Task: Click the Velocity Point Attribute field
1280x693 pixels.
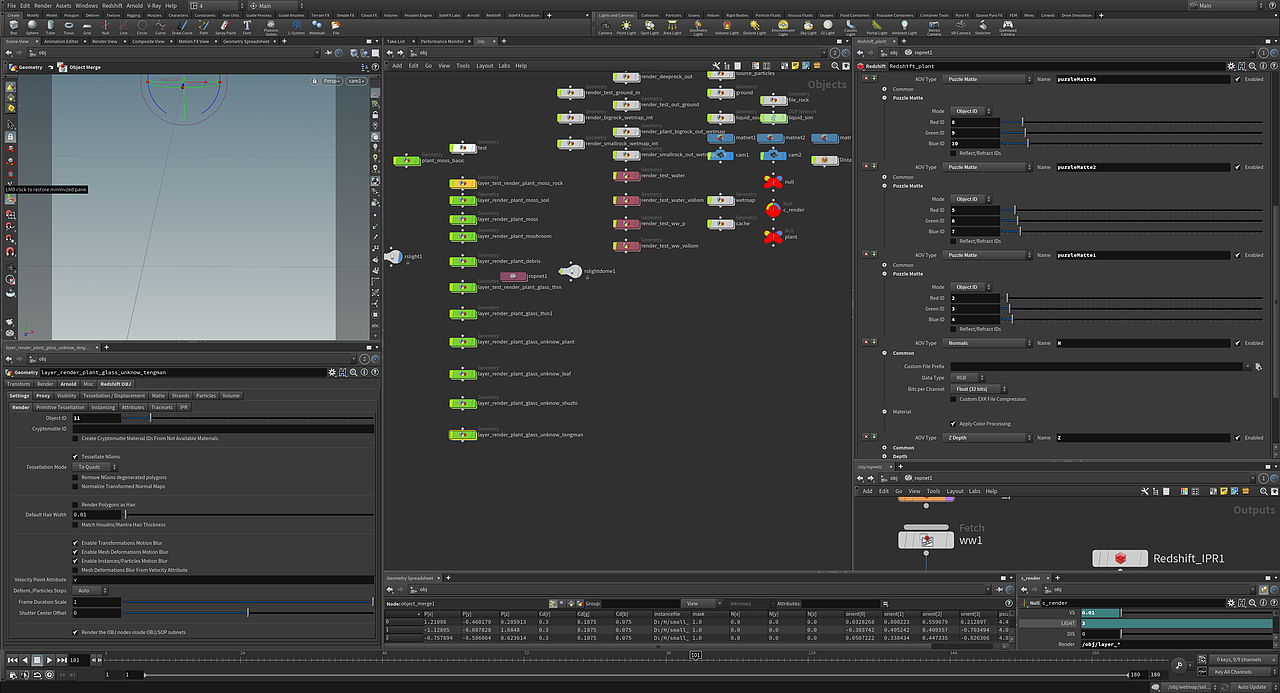Action: pos(222,580)
